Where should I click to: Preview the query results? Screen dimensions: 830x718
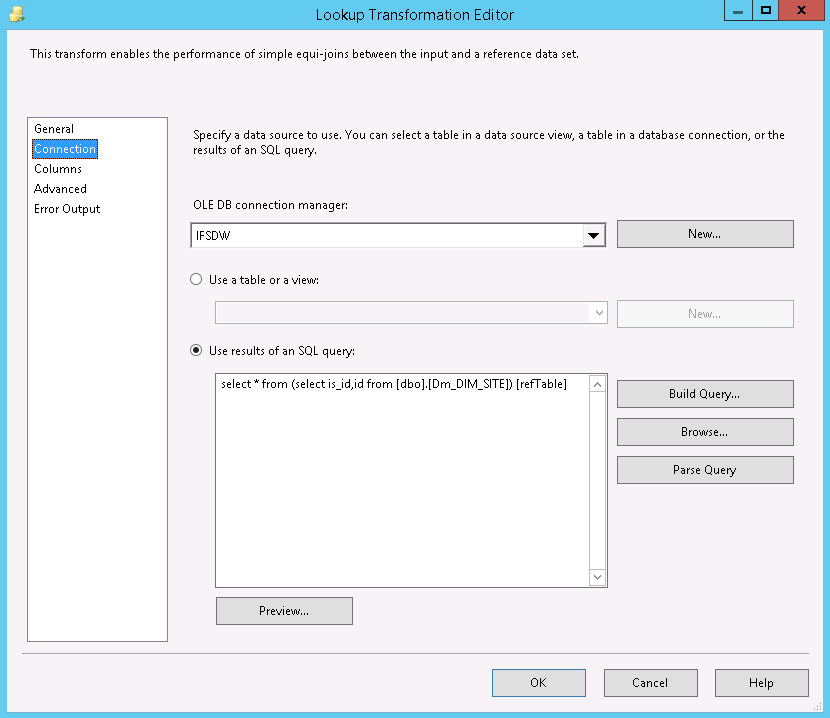[284, 611]
